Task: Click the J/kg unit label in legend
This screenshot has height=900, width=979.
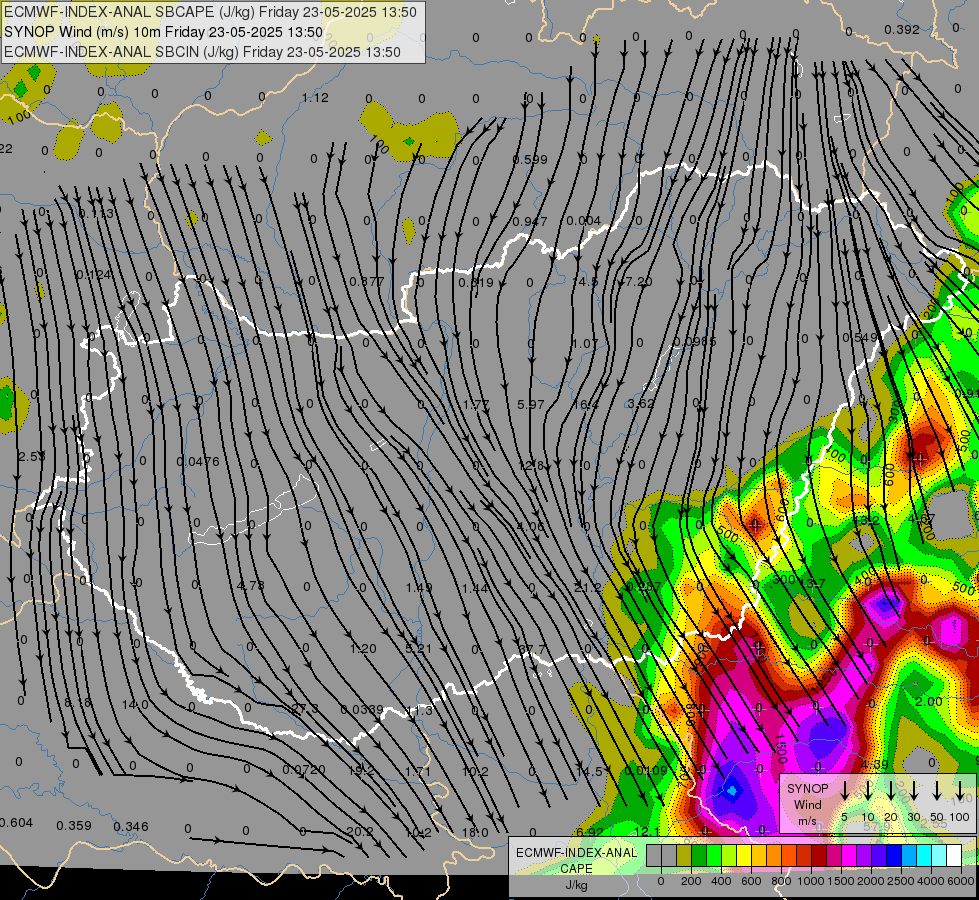Action: 576,885
